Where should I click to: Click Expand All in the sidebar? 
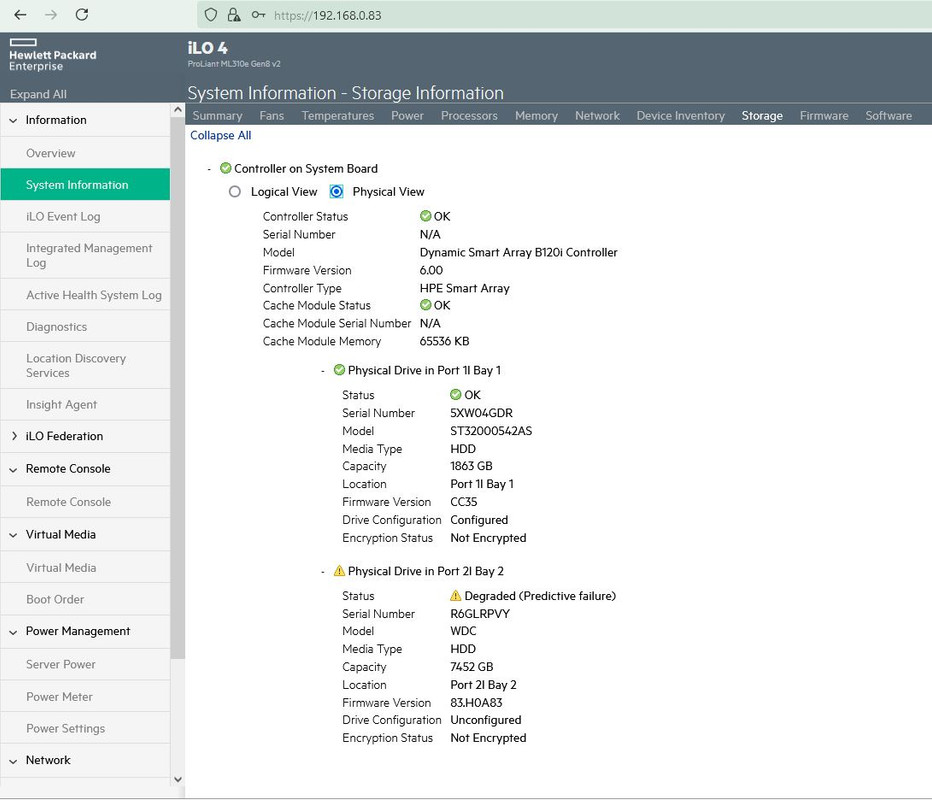coord(38,94)
